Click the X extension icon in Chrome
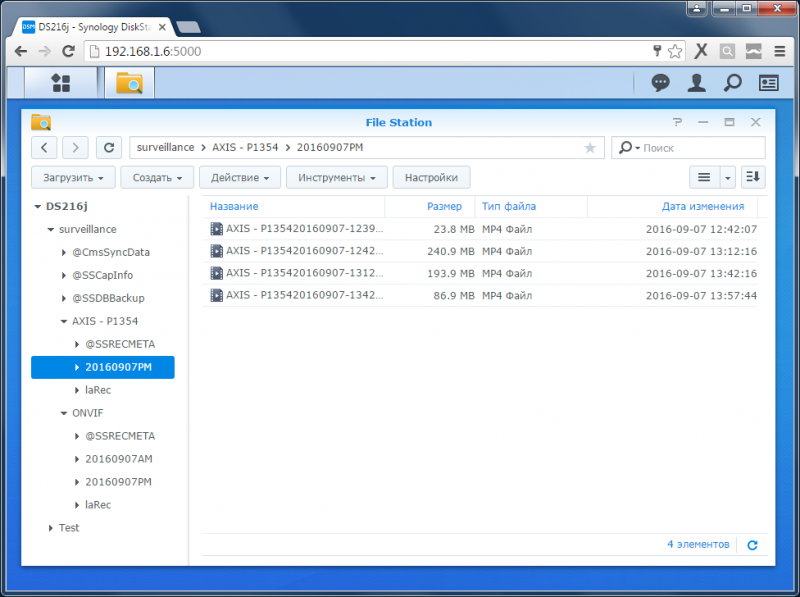 pyautogui.click(x=702, y=51)
